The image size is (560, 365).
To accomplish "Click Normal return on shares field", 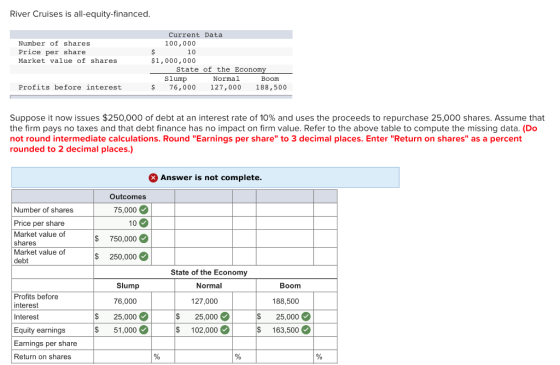I will pos(204,356).
